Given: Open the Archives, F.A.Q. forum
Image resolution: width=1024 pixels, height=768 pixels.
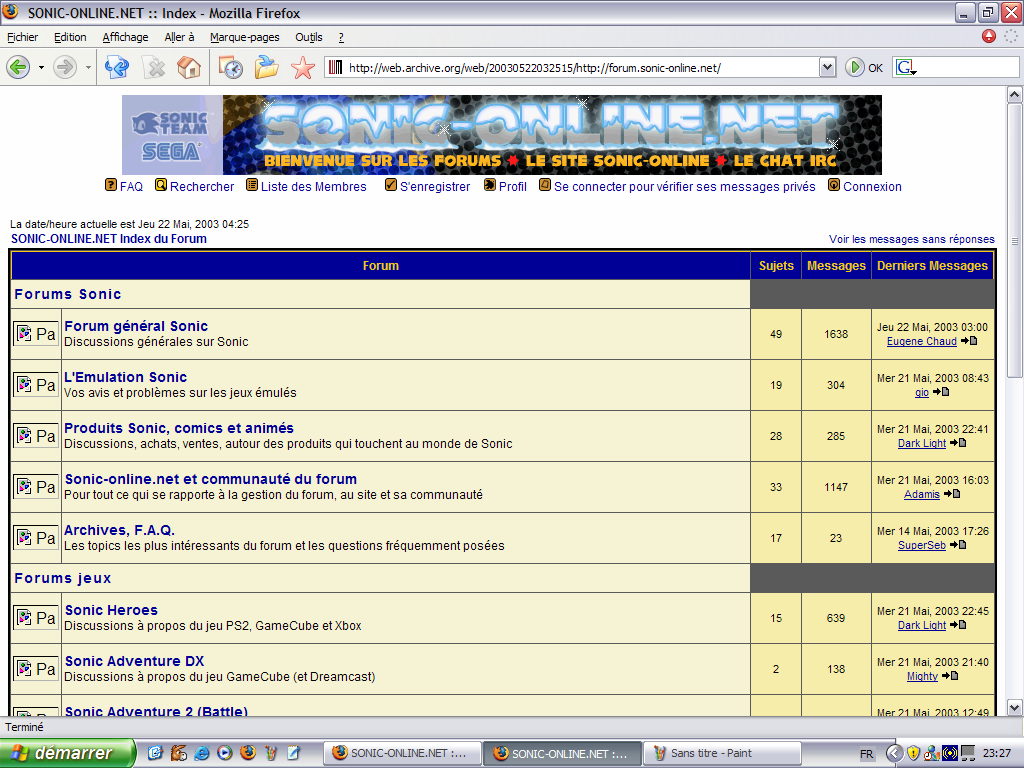Looking at the screenshot, I should tap(120, 530).
